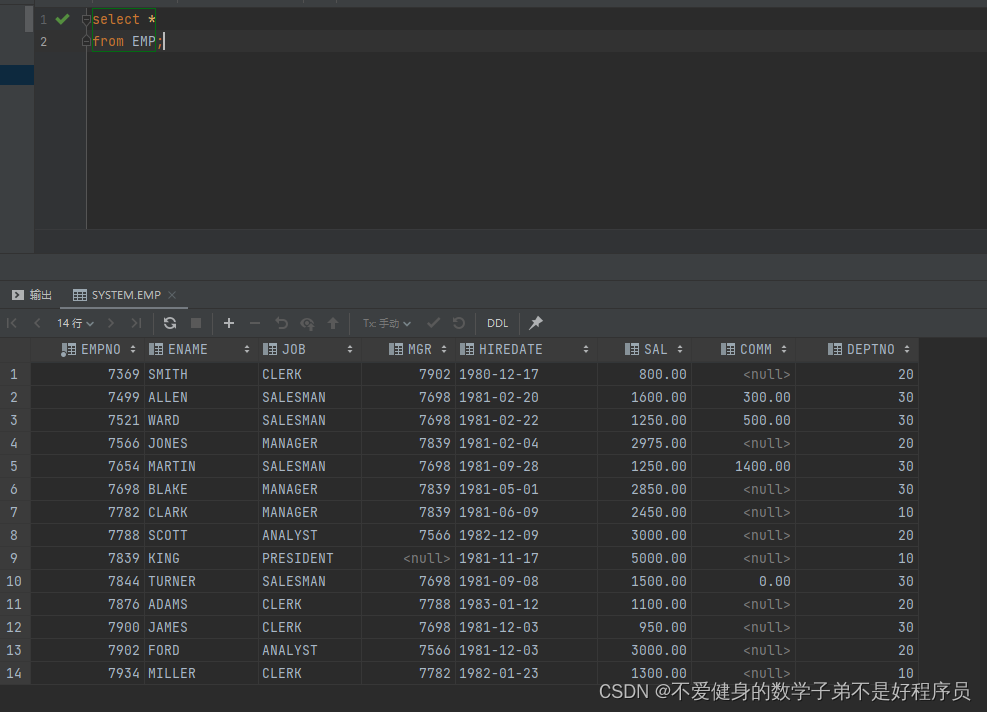
Task: Sort by the ENAME column arrows
Action: pyautogui.click(x=247, y=349)
